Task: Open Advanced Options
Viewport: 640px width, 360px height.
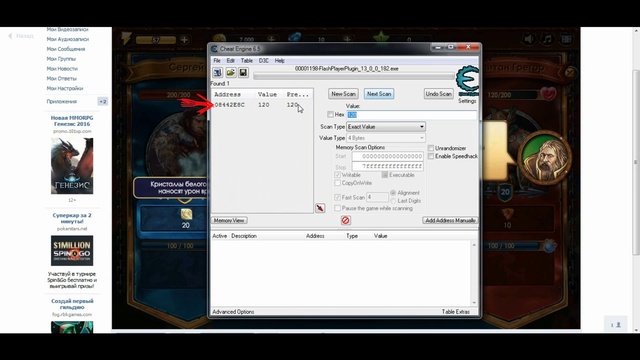Action: point(233,312)
